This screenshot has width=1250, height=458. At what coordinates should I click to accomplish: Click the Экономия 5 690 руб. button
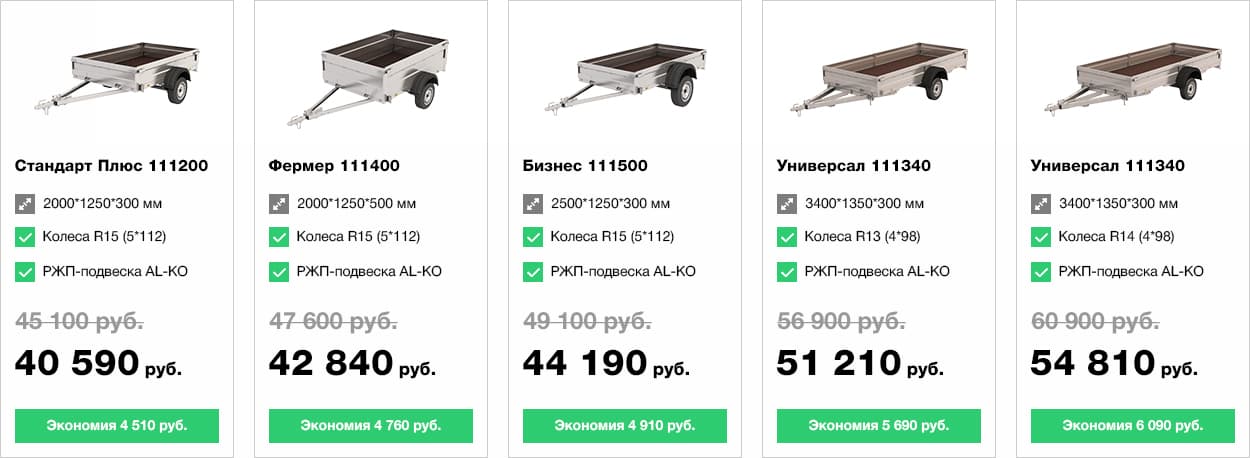click(x=879, y=425)
